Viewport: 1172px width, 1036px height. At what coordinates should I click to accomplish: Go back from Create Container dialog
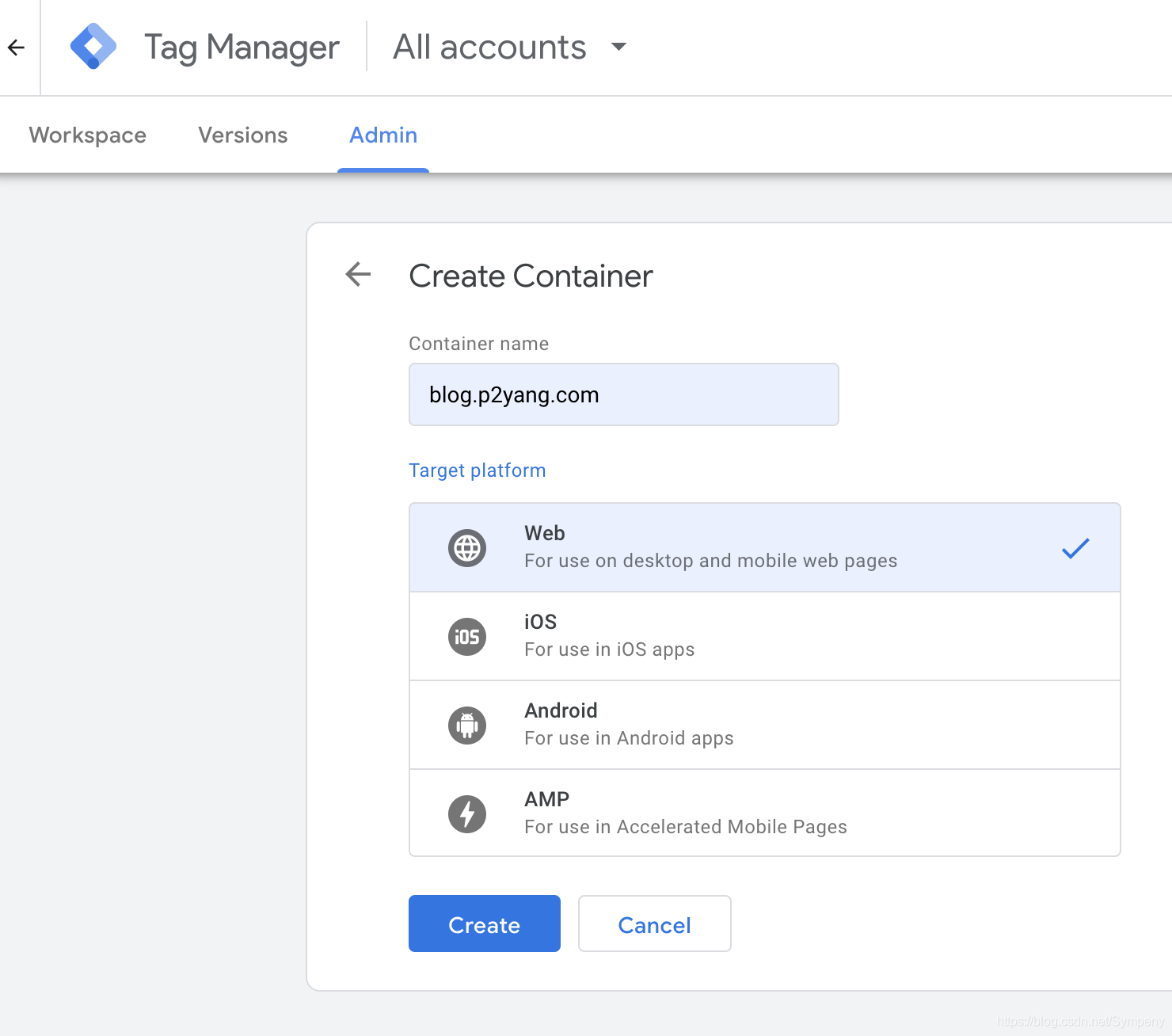point(359,274)
